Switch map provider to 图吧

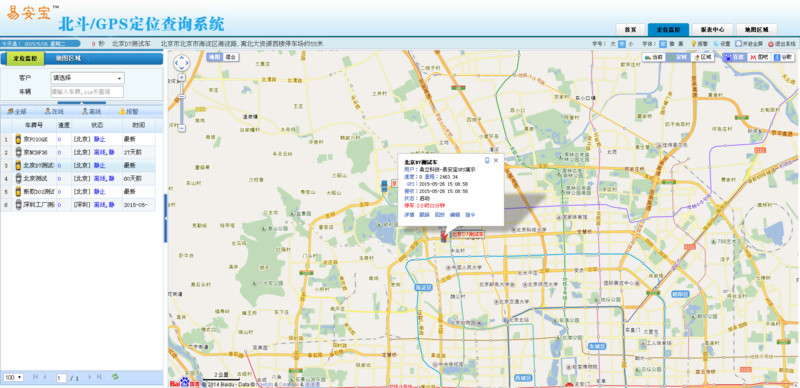(760, 58)
